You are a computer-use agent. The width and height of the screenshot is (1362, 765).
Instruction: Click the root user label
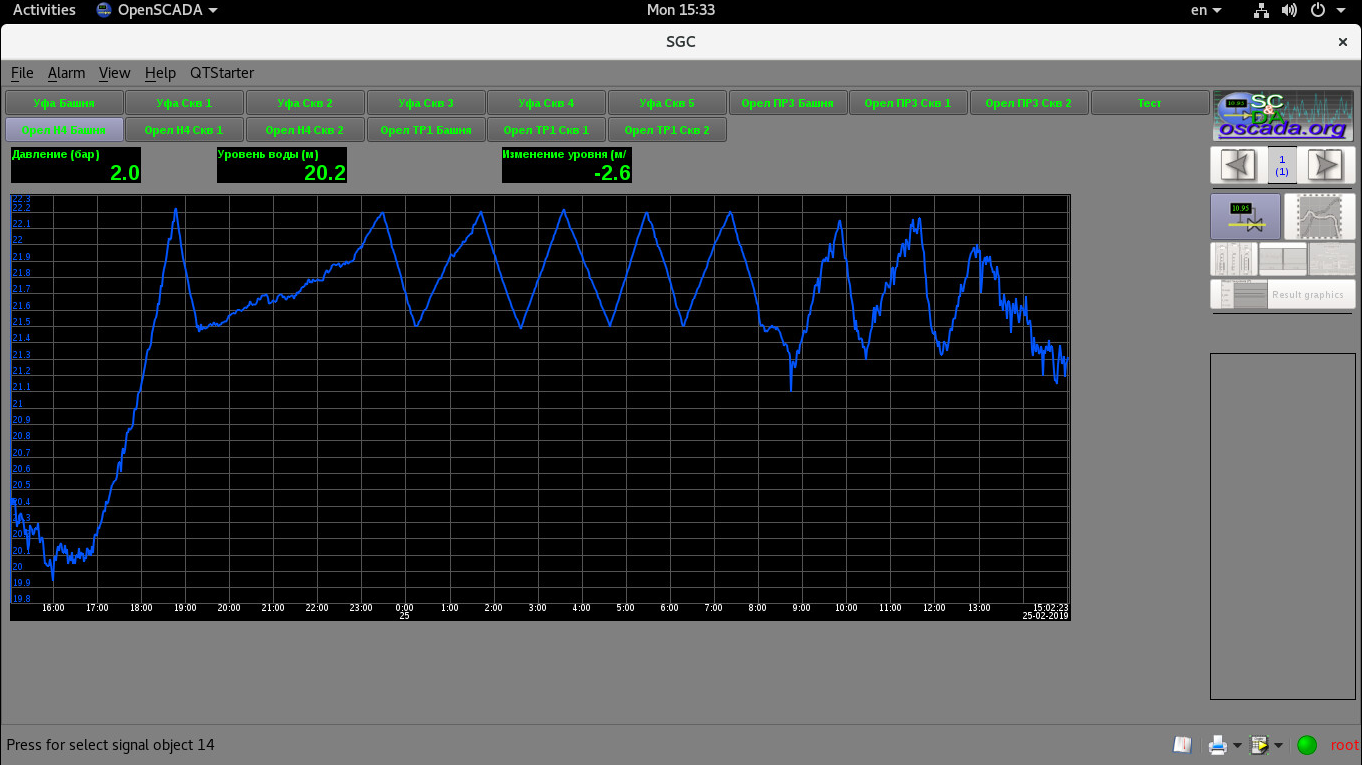(1344, 745)
